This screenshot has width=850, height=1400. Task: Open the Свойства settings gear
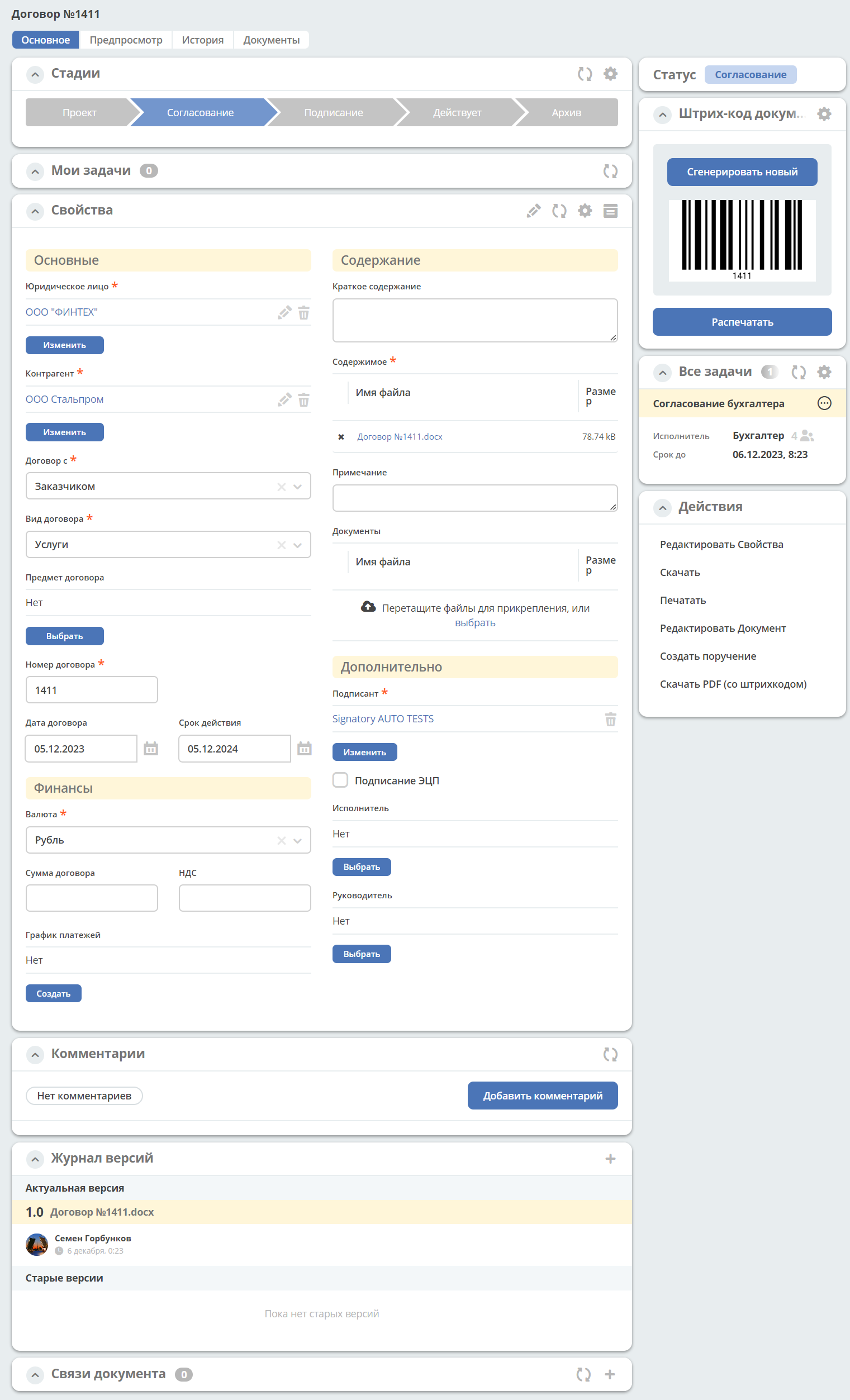tap(585, 211)
